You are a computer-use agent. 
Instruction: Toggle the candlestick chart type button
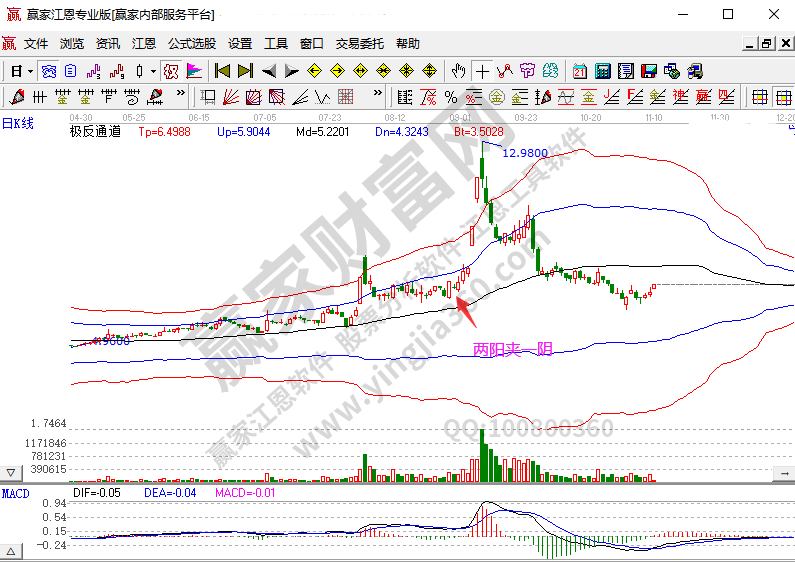(x=140, y=71)
